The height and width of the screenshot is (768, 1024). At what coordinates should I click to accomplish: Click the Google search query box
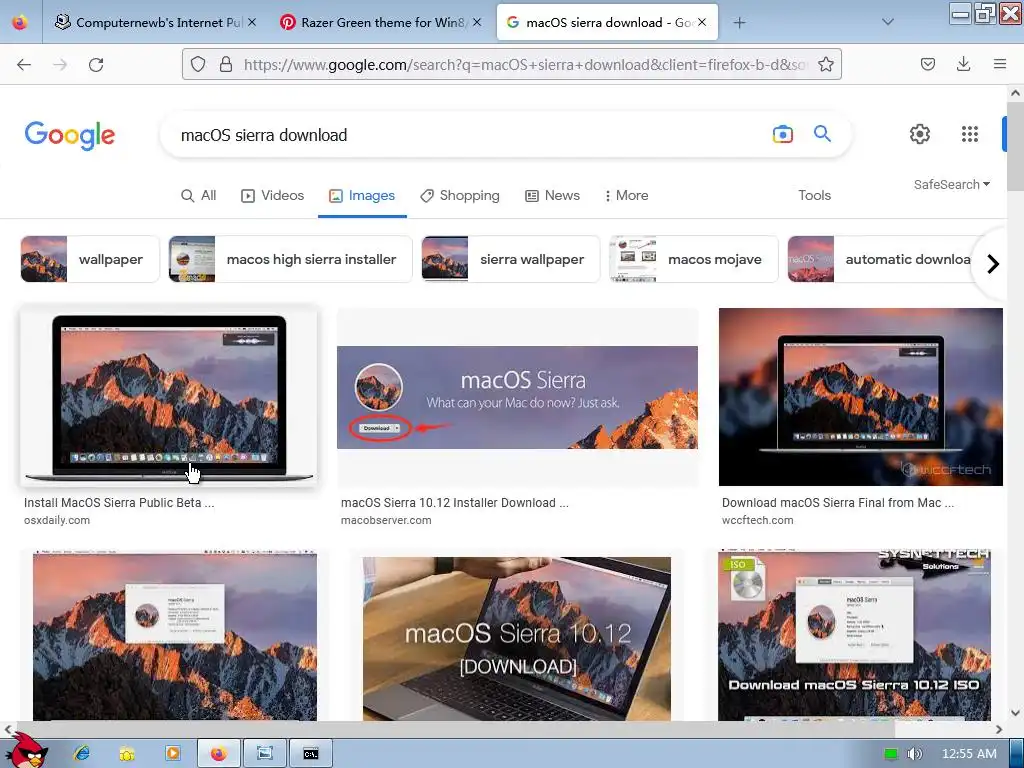coord(470,135)
